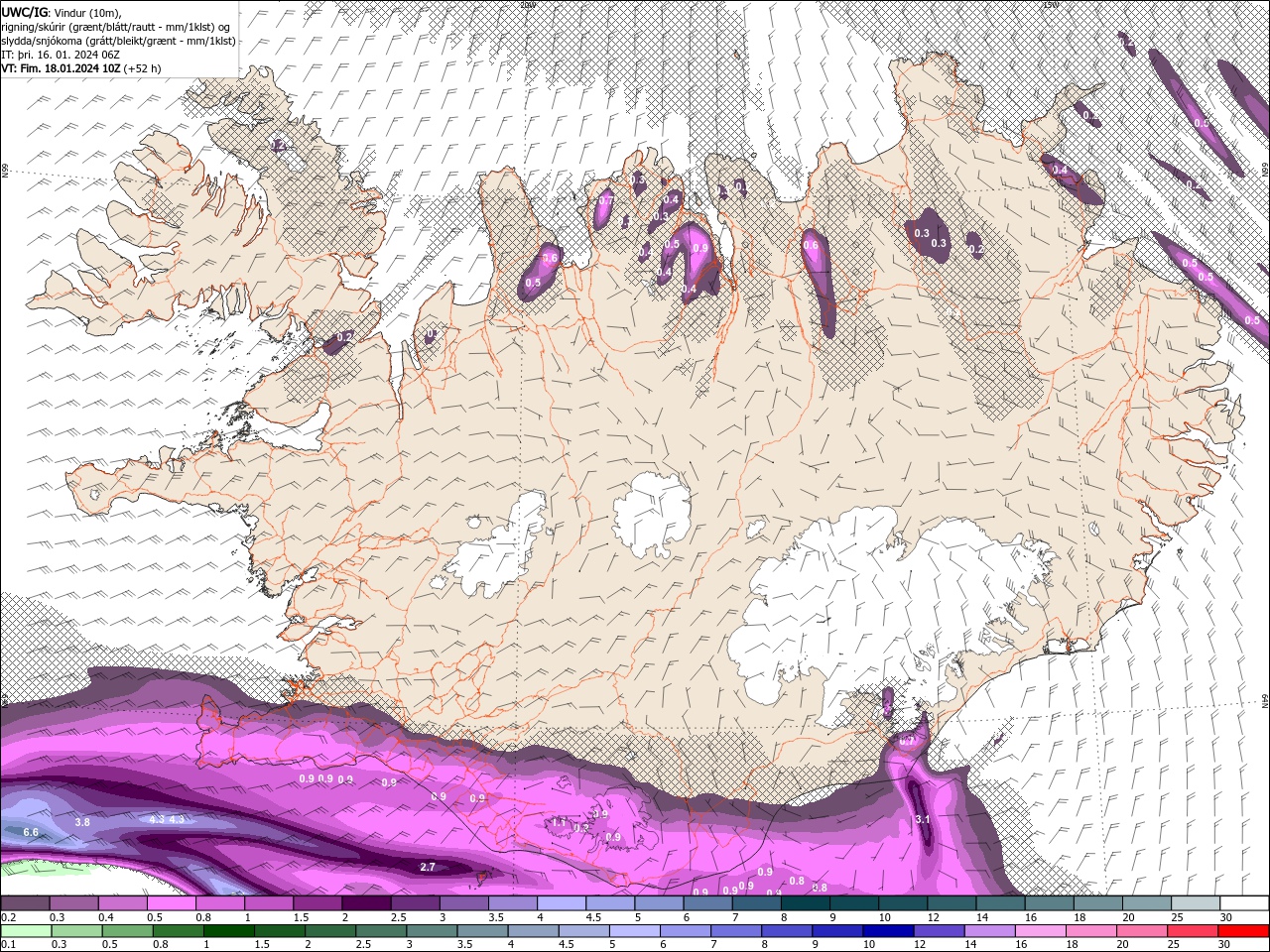Click the white Hofsjökull glacier area
The width and height of the screenshot is (1270, 952).
point(652,514)
